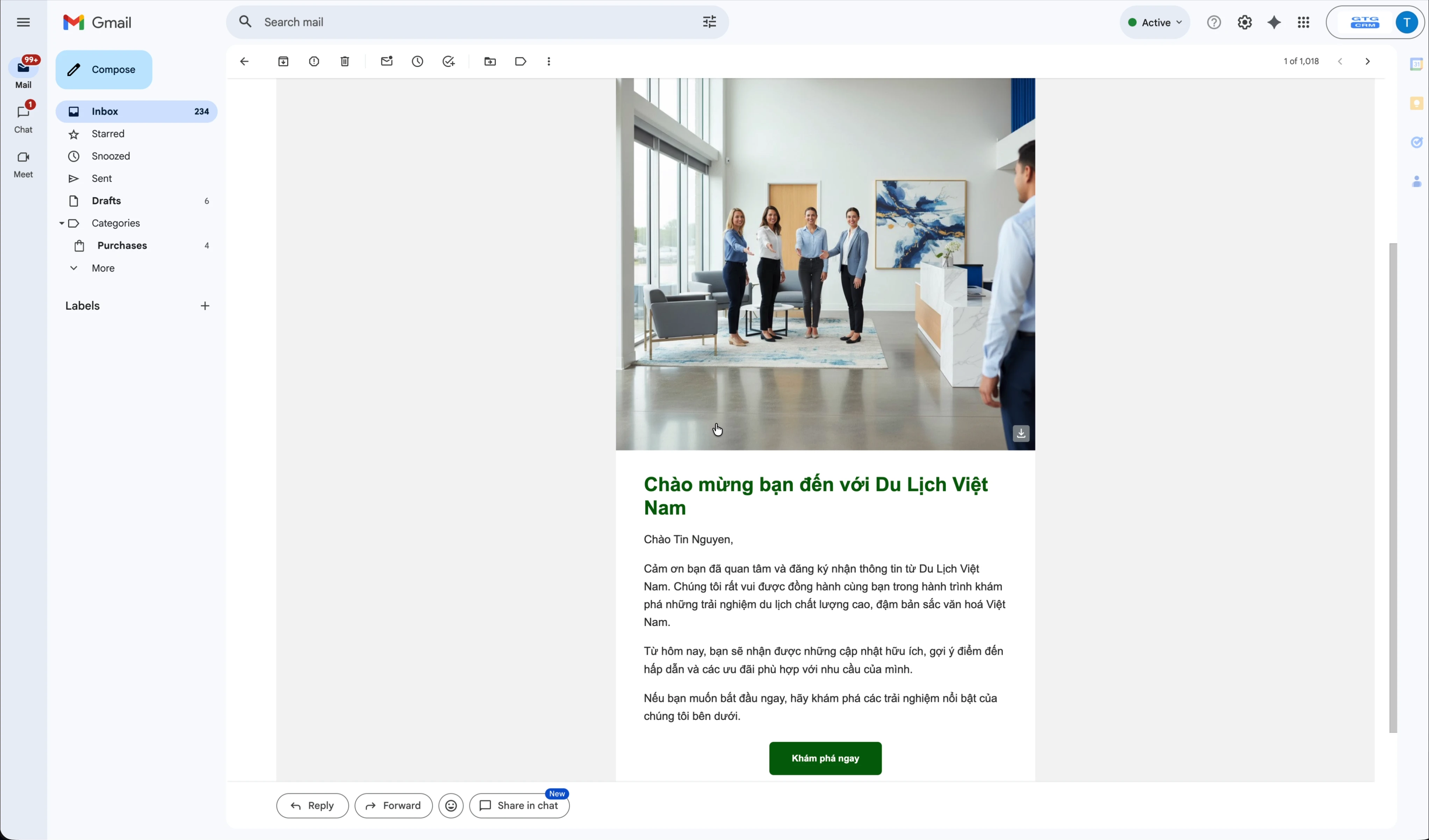Toggle main menu hamburger button
The height and width of the screenshot is (840, 1429).
point(23,23)
